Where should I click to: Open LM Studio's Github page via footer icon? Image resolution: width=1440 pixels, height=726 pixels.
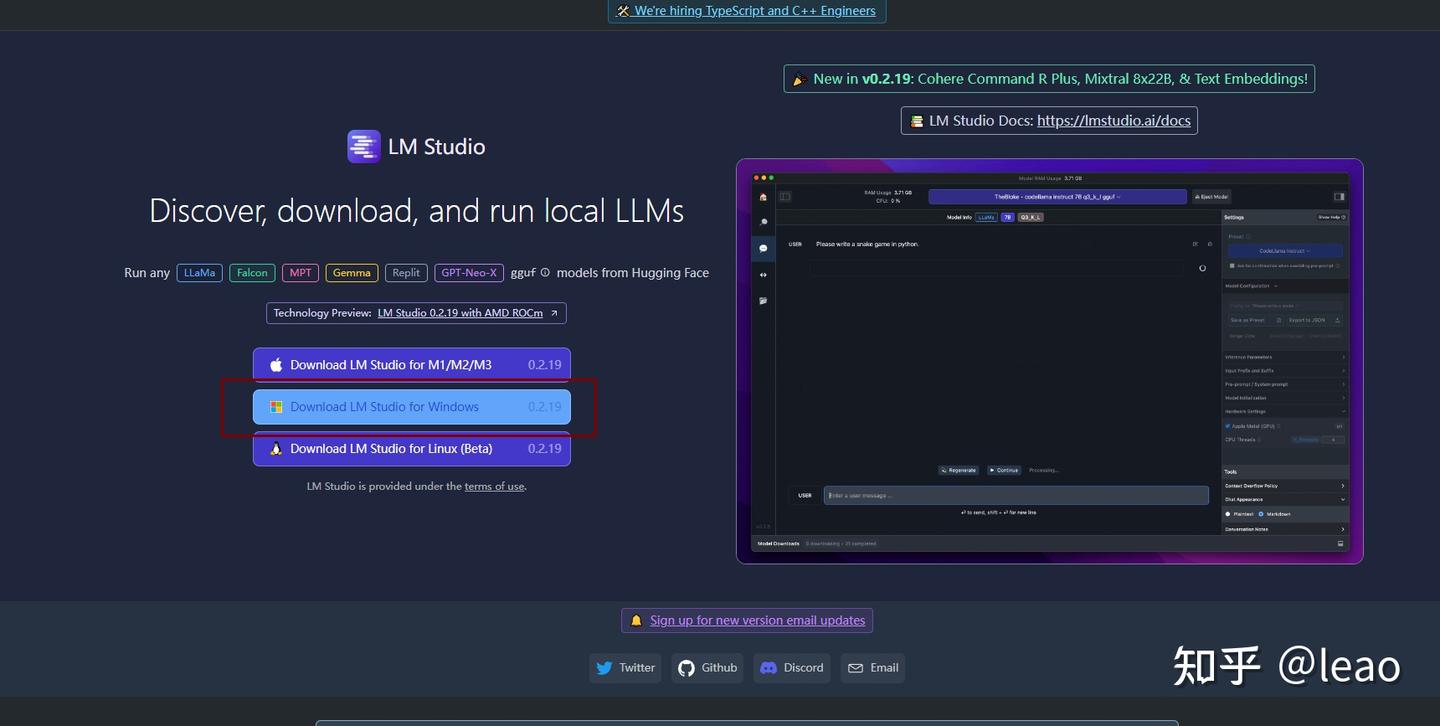(x=688, y=667)
